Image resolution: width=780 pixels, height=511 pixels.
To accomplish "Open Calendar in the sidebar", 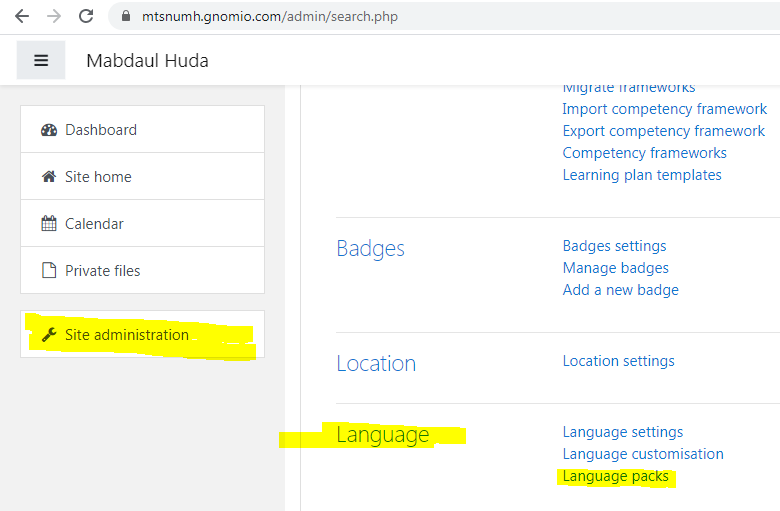I will [x=142, y=223].
